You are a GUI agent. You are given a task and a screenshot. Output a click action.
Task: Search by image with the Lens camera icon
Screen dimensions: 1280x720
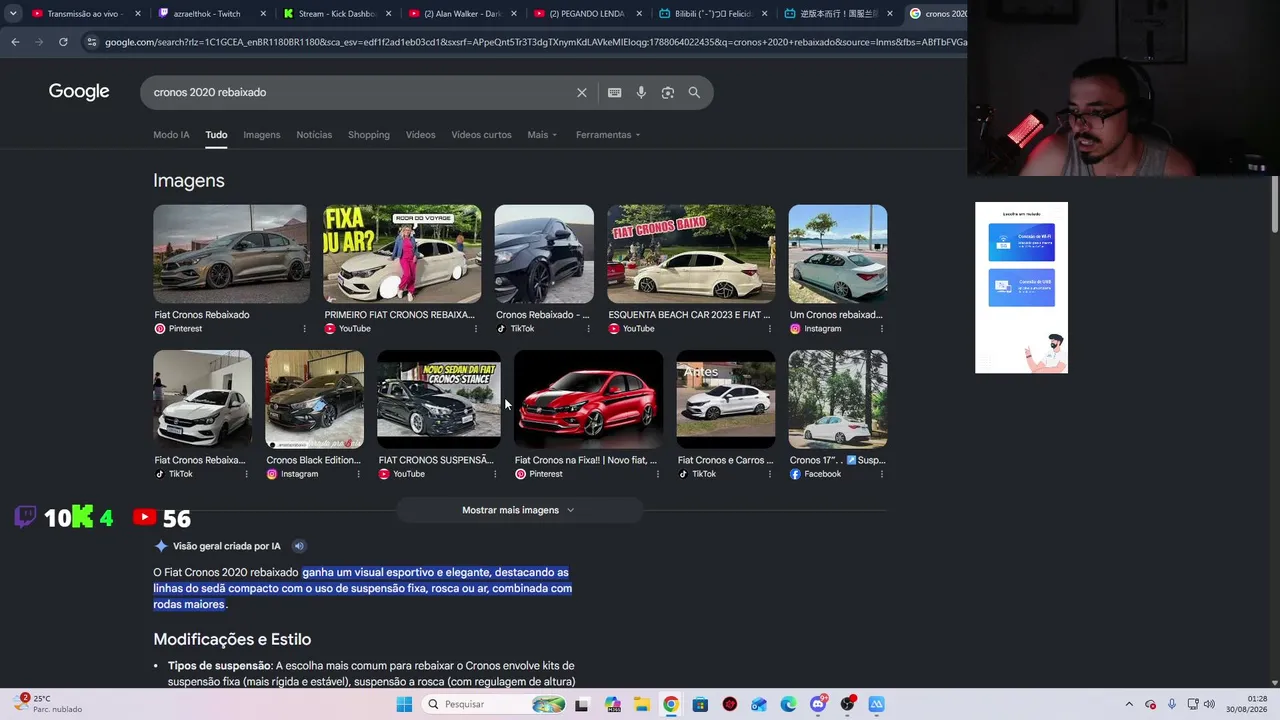[667, 92]
